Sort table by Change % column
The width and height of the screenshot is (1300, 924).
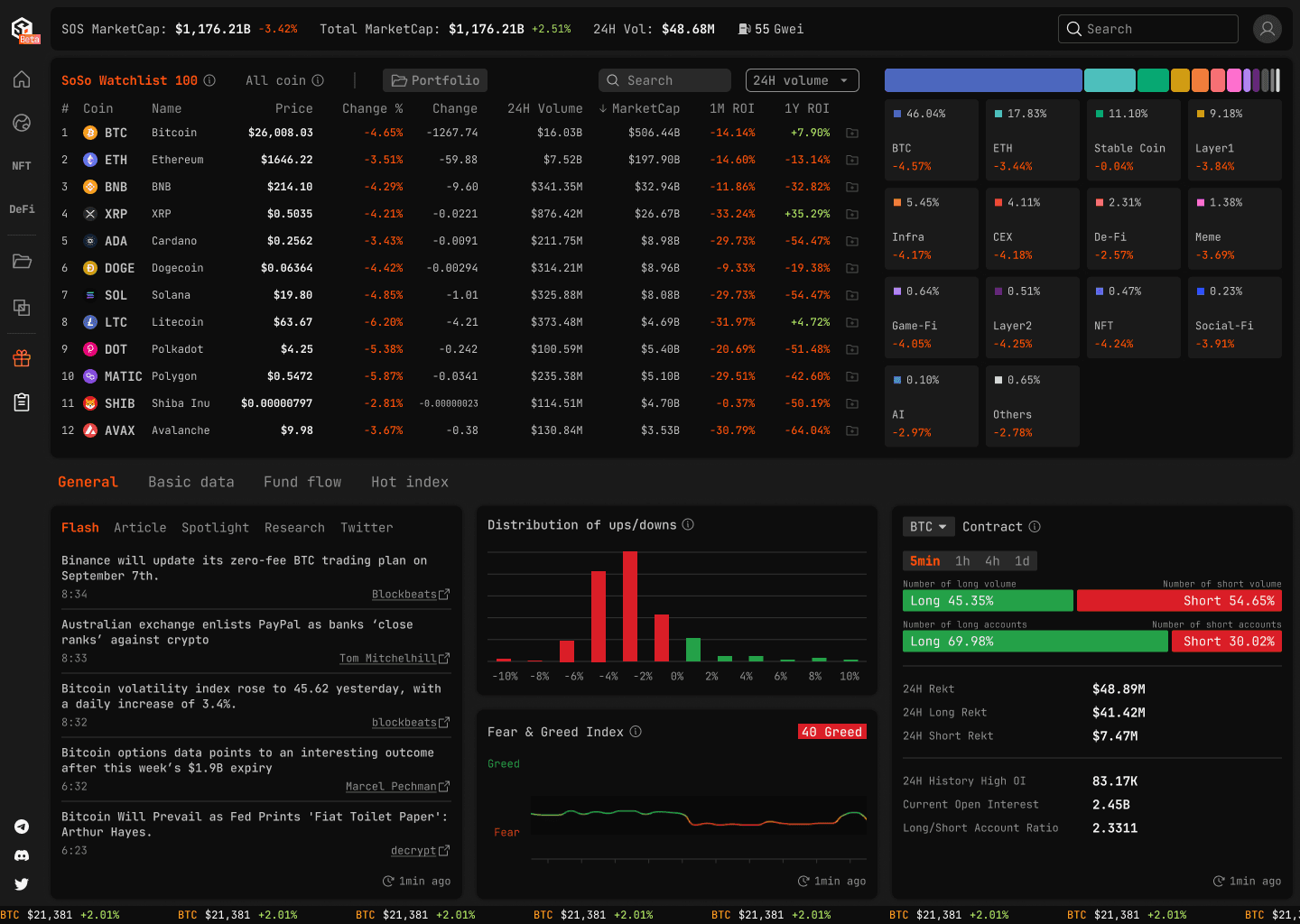pos(372,108)
